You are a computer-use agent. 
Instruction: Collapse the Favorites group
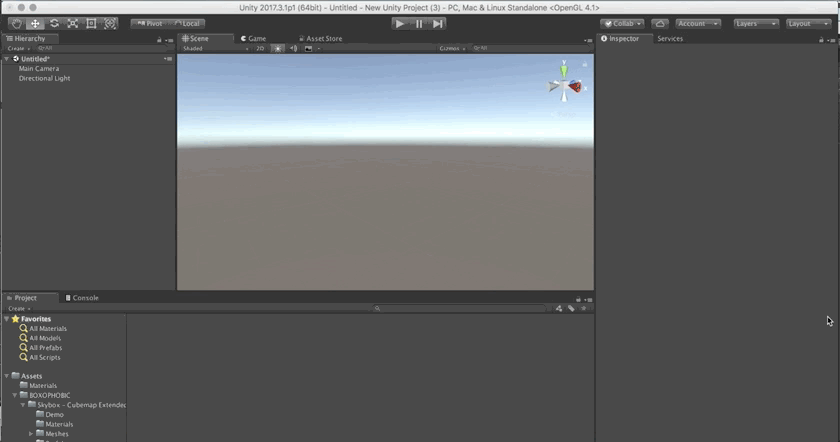(6, 319)
